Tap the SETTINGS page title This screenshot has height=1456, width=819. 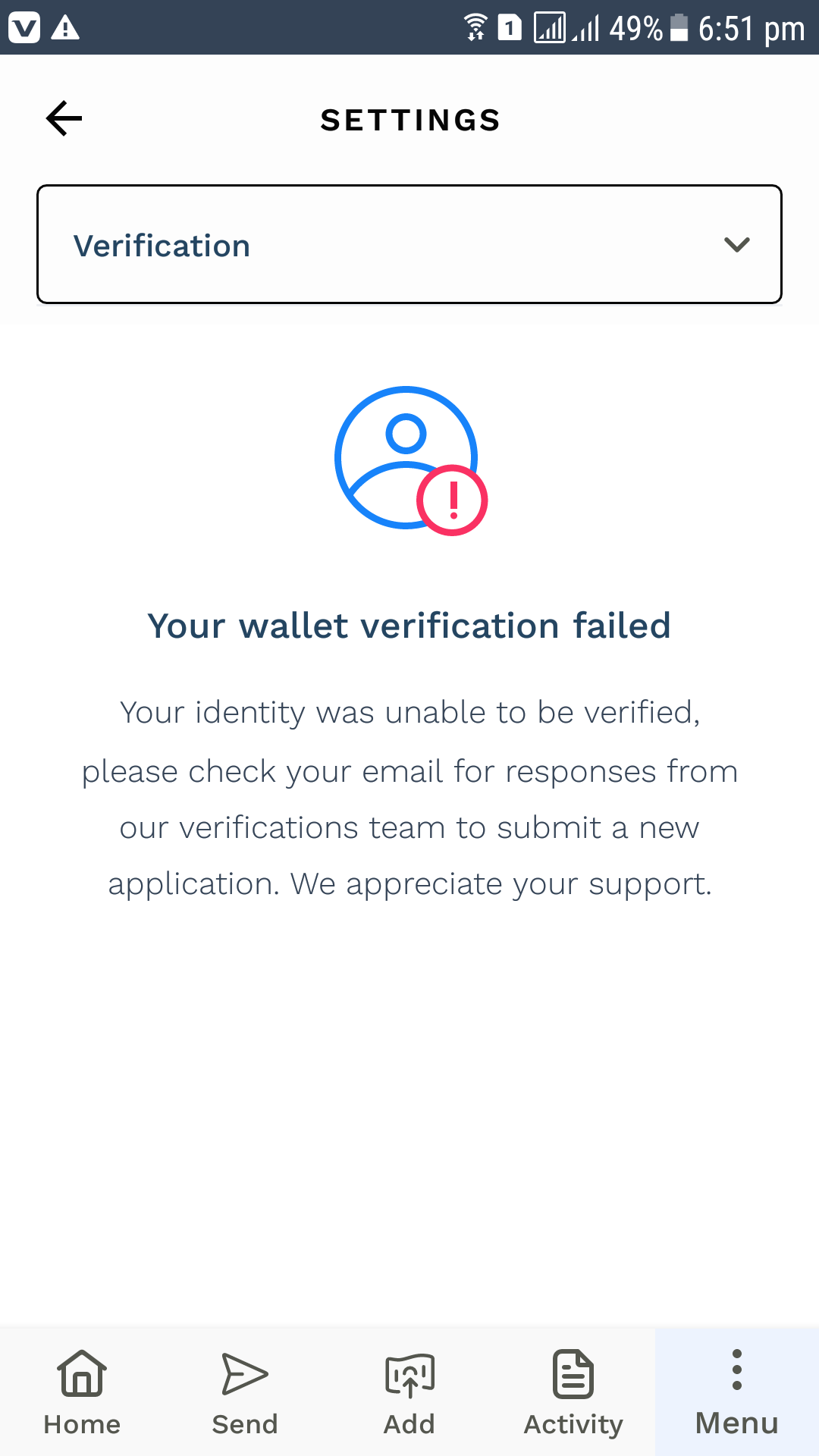click(410, 120)
